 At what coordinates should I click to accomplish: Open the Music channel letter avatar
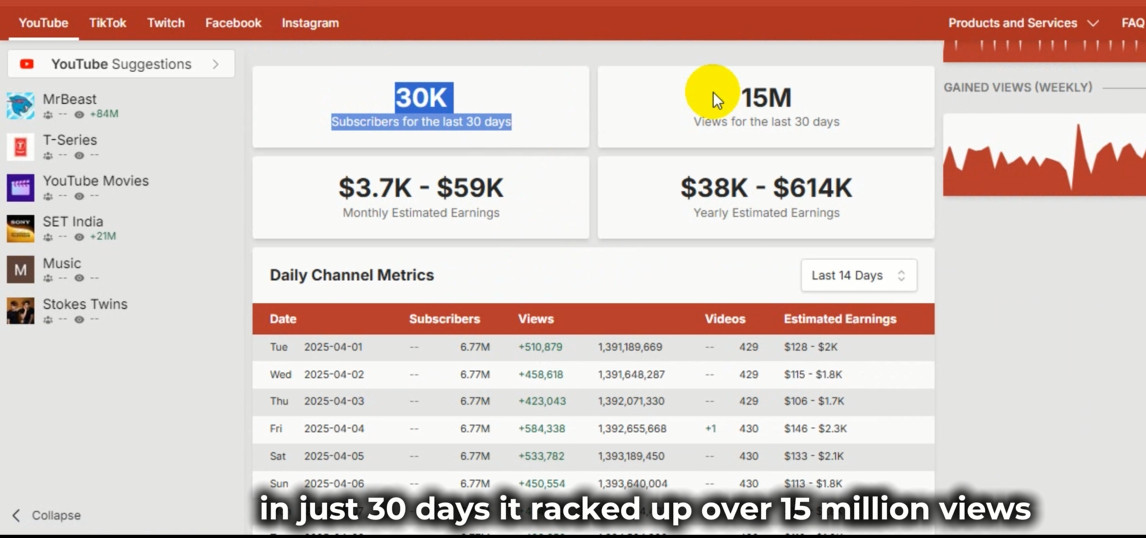20,270
